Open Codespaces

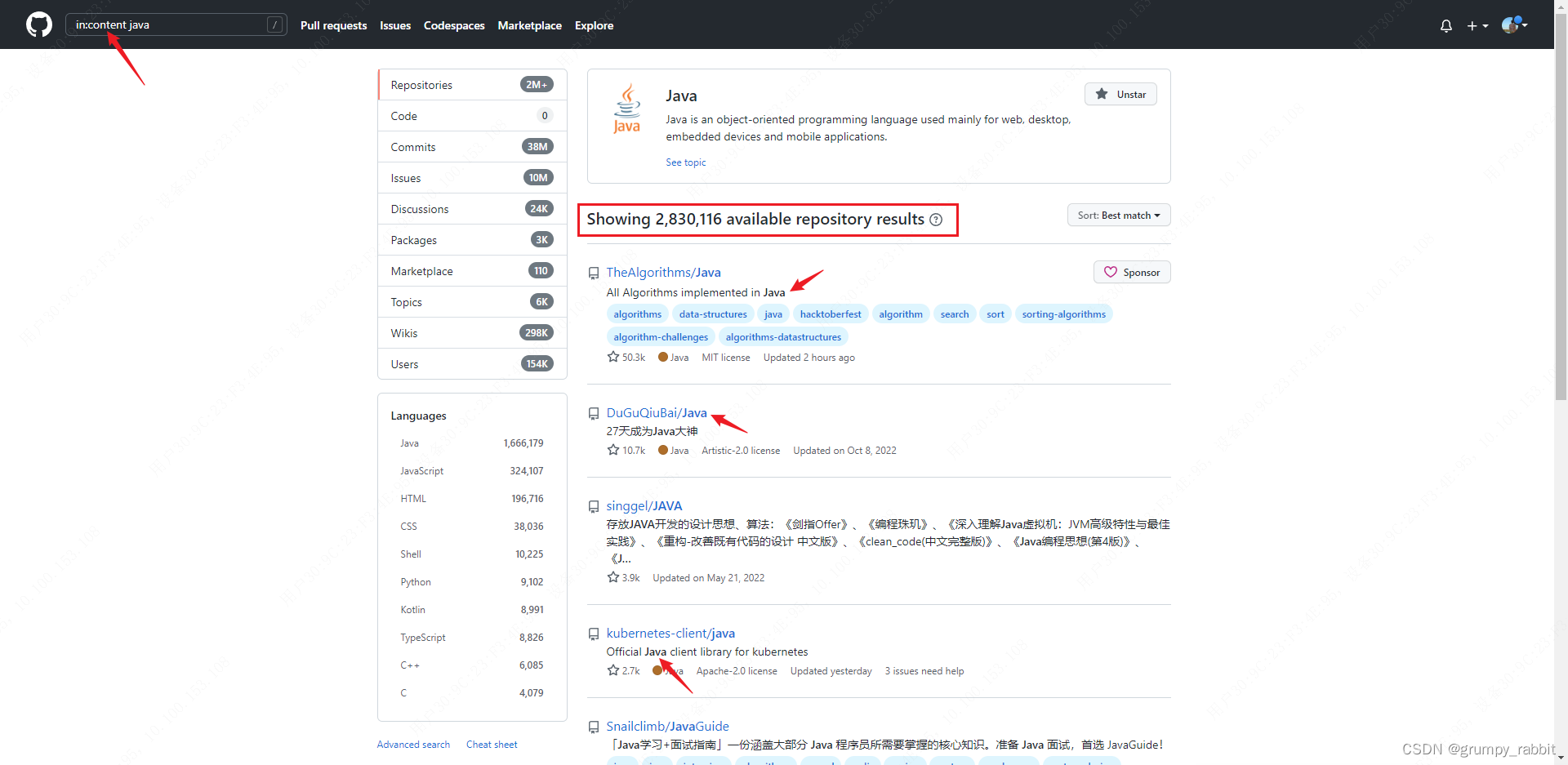pyautogui.click(x=454, y=25)
